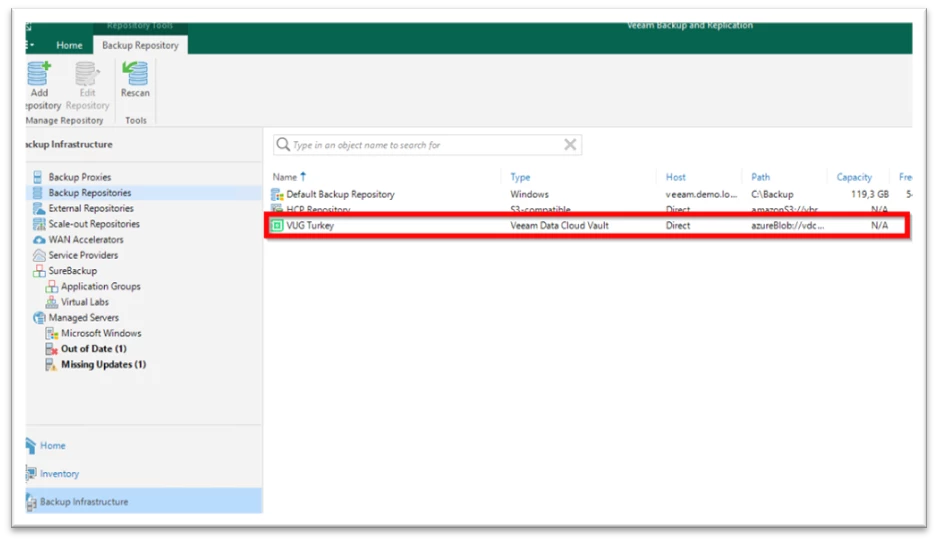Sort by the Path column header
This screenshot has width=938, height=542.
click(x=760, y=176)
